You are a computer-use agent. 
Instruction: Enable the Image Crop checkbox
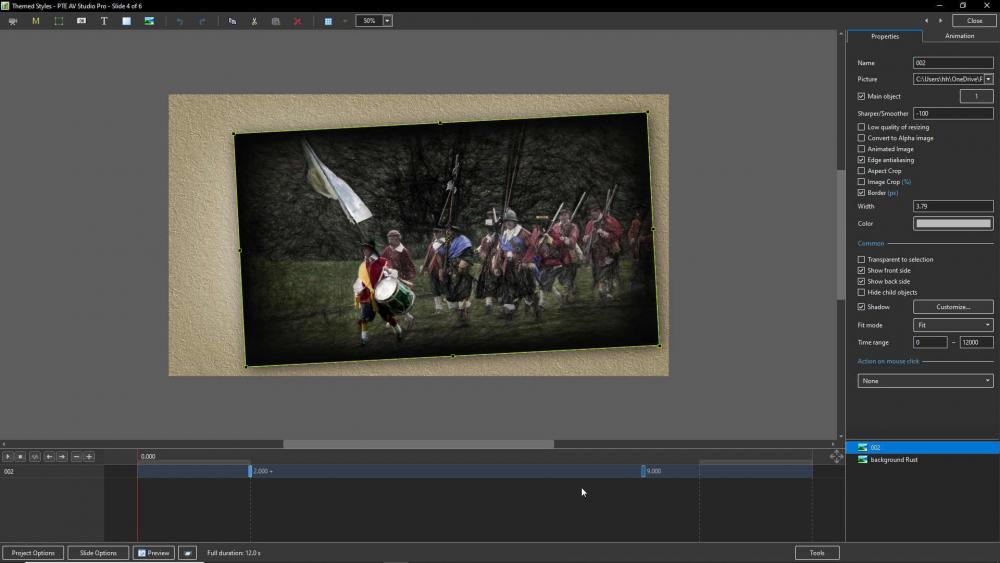862,182
